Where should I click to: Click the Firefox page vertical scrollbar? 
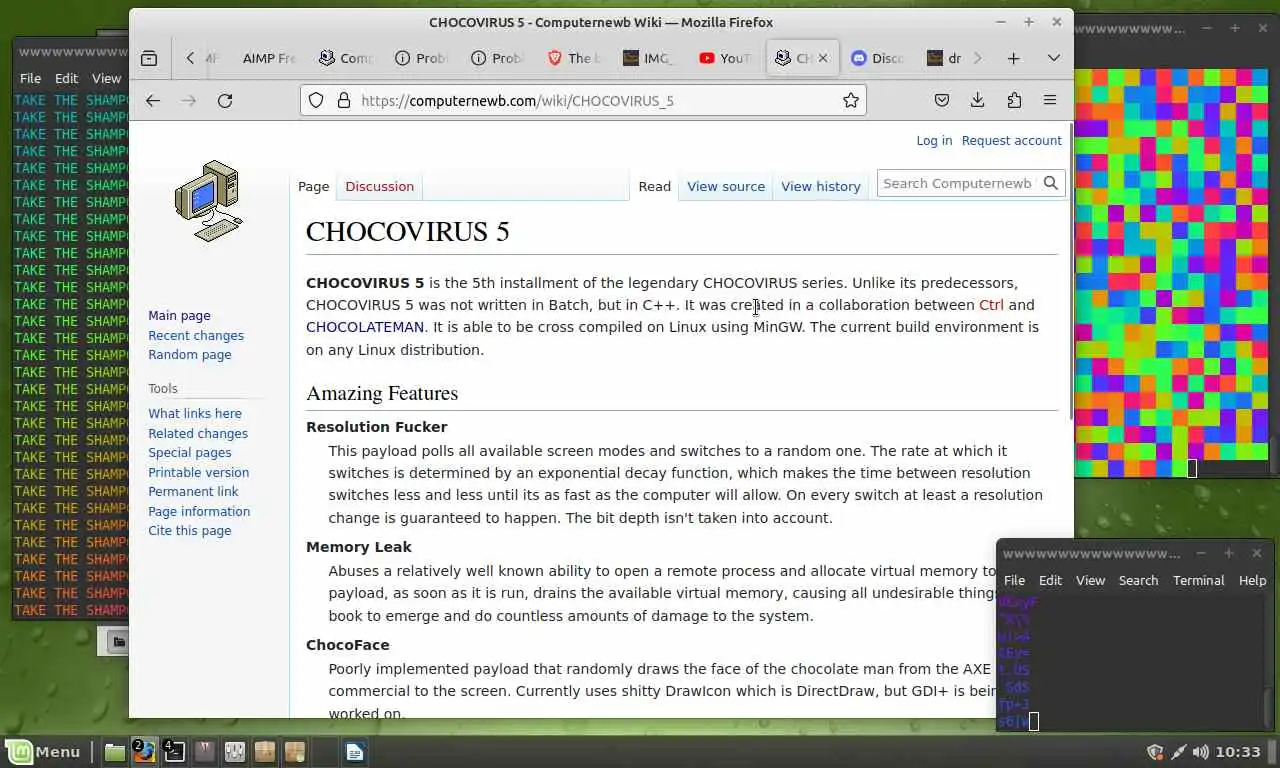(1071, 270)
